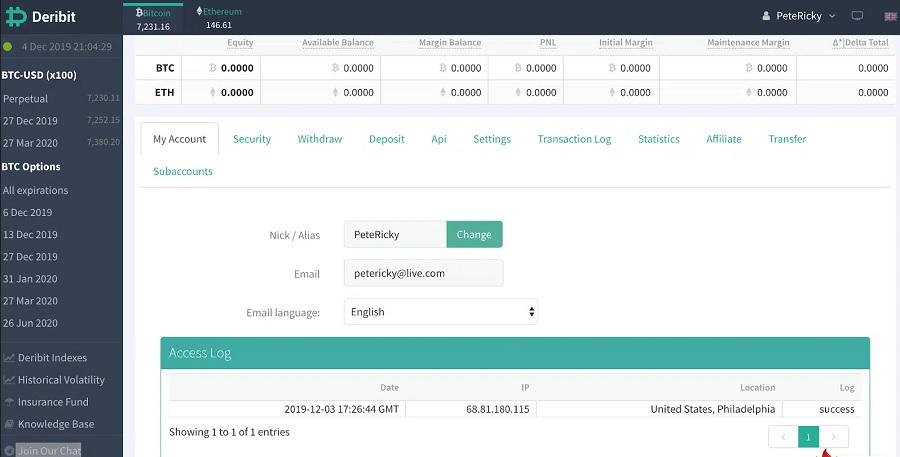Viewport: 900px width, 457px height.
Task: Click the Email input field
Action: tap(424, 273)
